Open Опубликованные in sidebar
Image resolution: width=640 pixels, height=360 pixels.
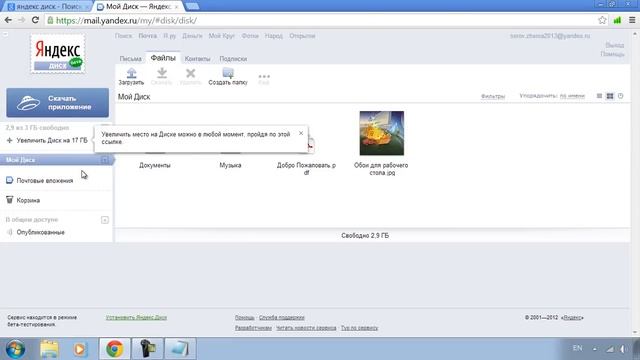pos(40,232)
